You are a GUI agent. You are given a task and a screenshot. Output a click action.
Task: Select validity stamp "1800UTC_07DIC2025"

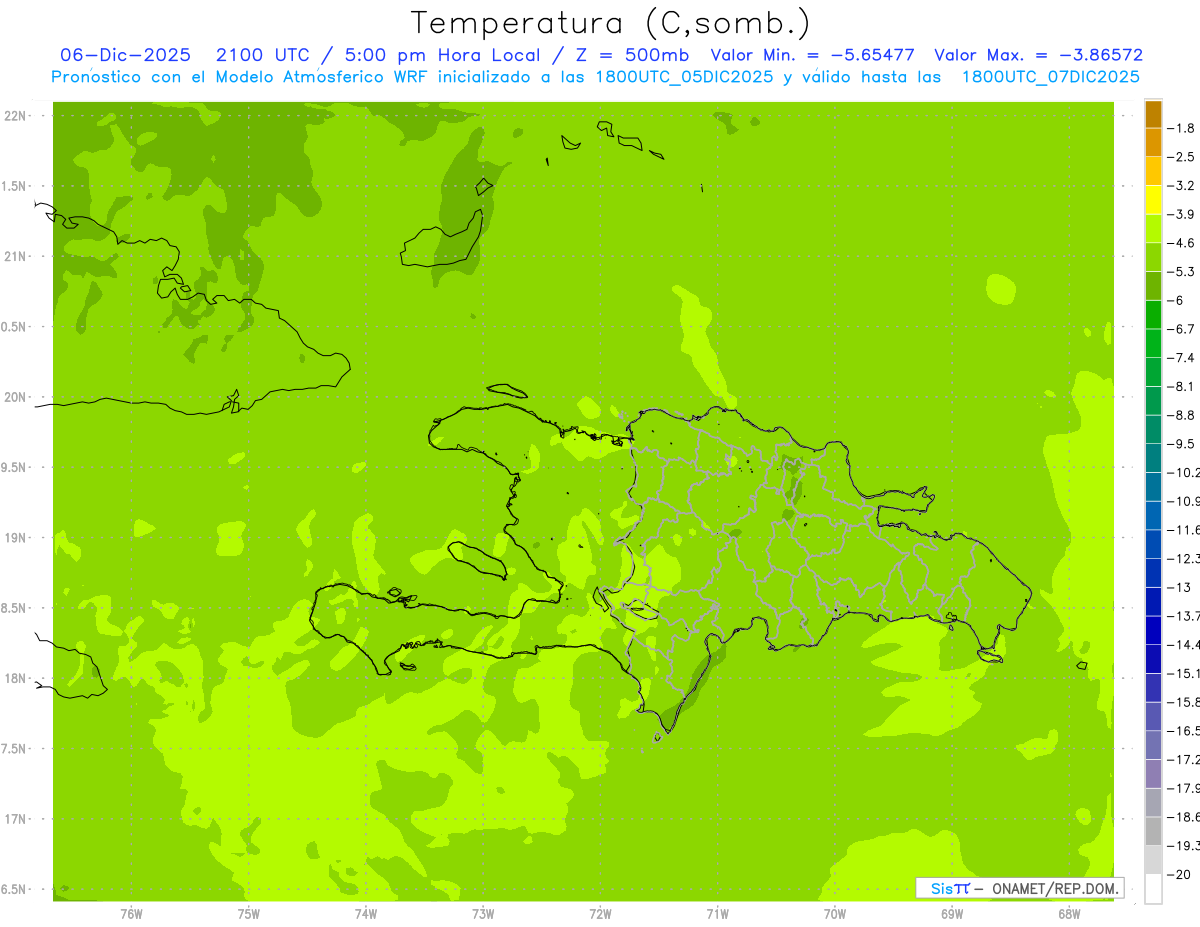point(1051,77)
